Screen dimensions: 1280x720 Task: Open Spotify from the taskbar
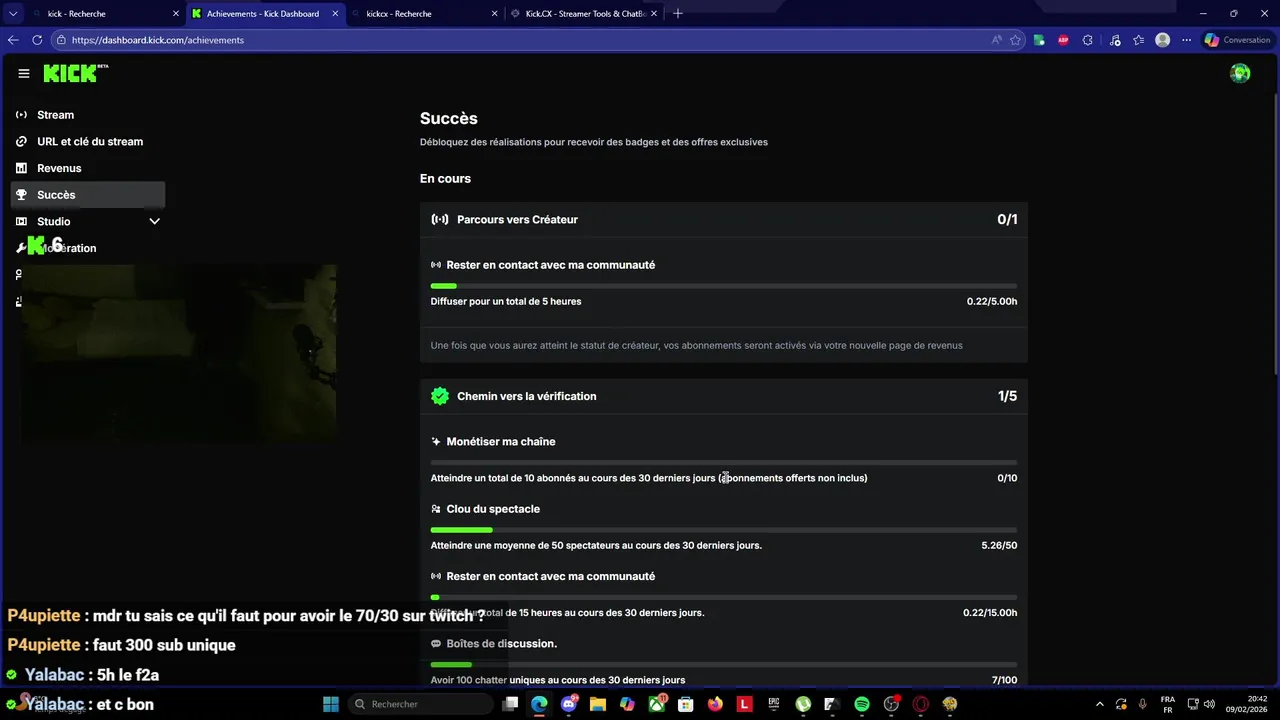pos(862,704)
